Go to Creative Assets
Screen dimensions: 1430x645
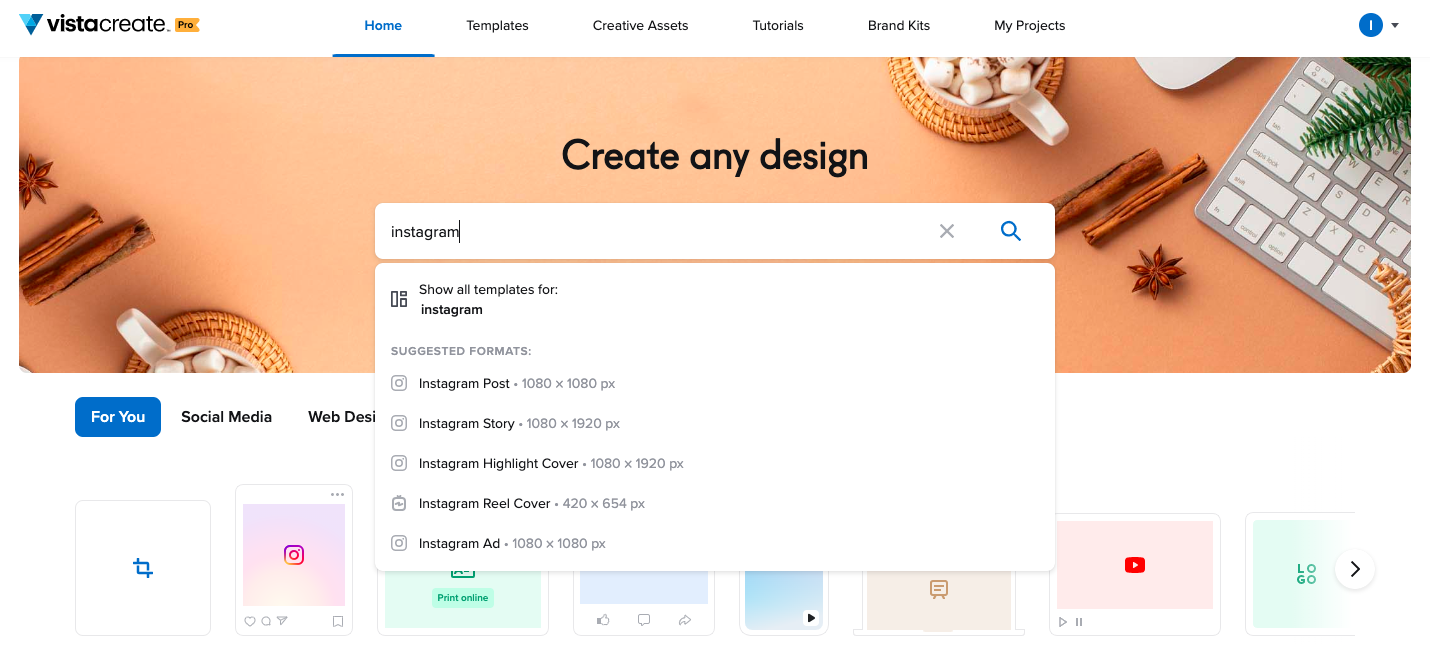(x=640, y=26)
